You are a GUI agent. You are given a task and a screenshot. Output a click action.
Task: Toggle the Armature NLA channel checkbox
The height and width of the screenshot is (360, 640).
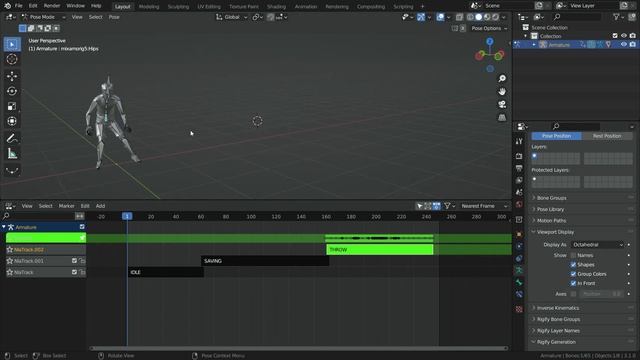tap(82, 227)
